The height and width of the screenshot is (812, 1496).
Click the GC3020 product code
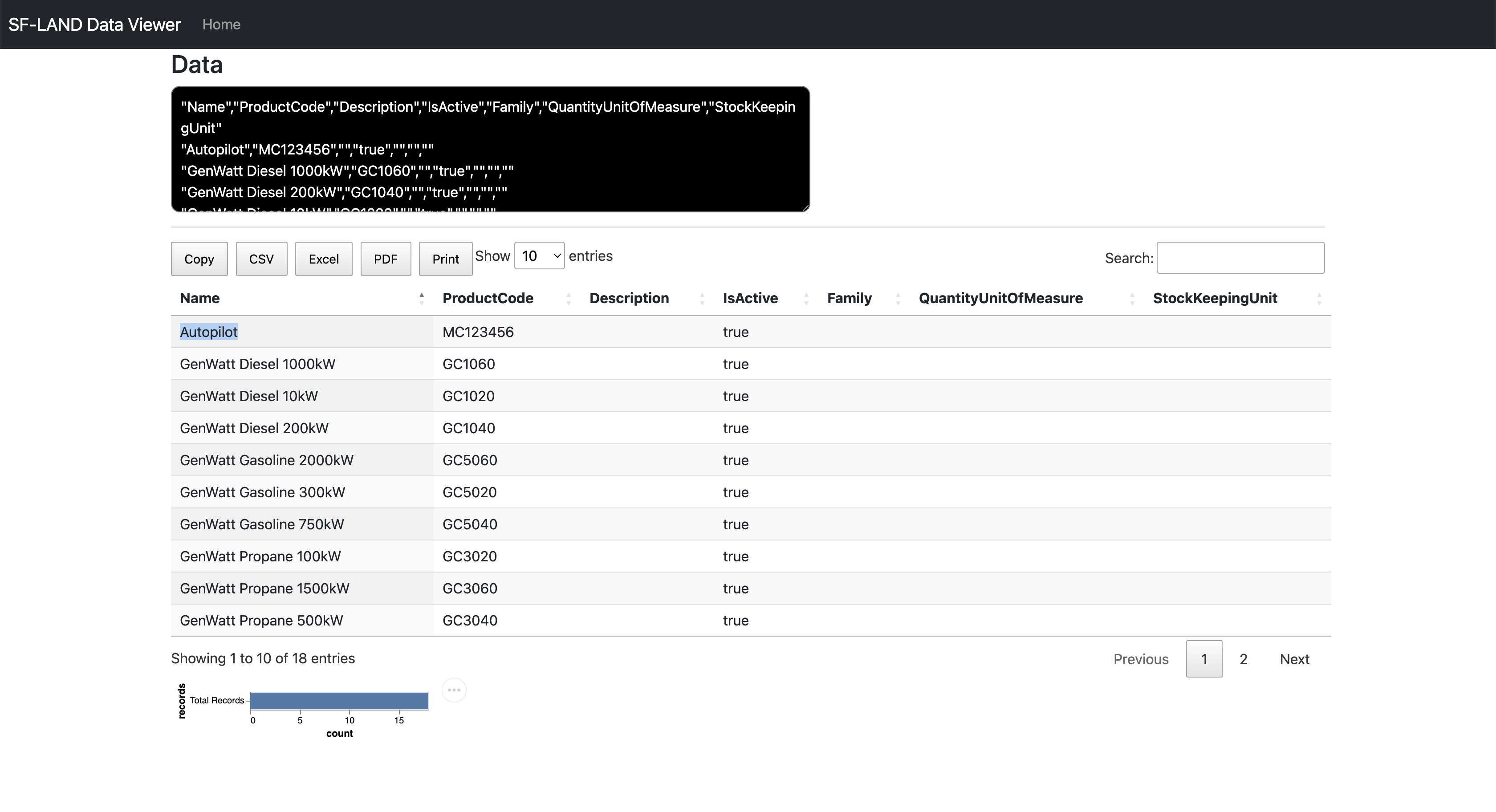(469, 556)
